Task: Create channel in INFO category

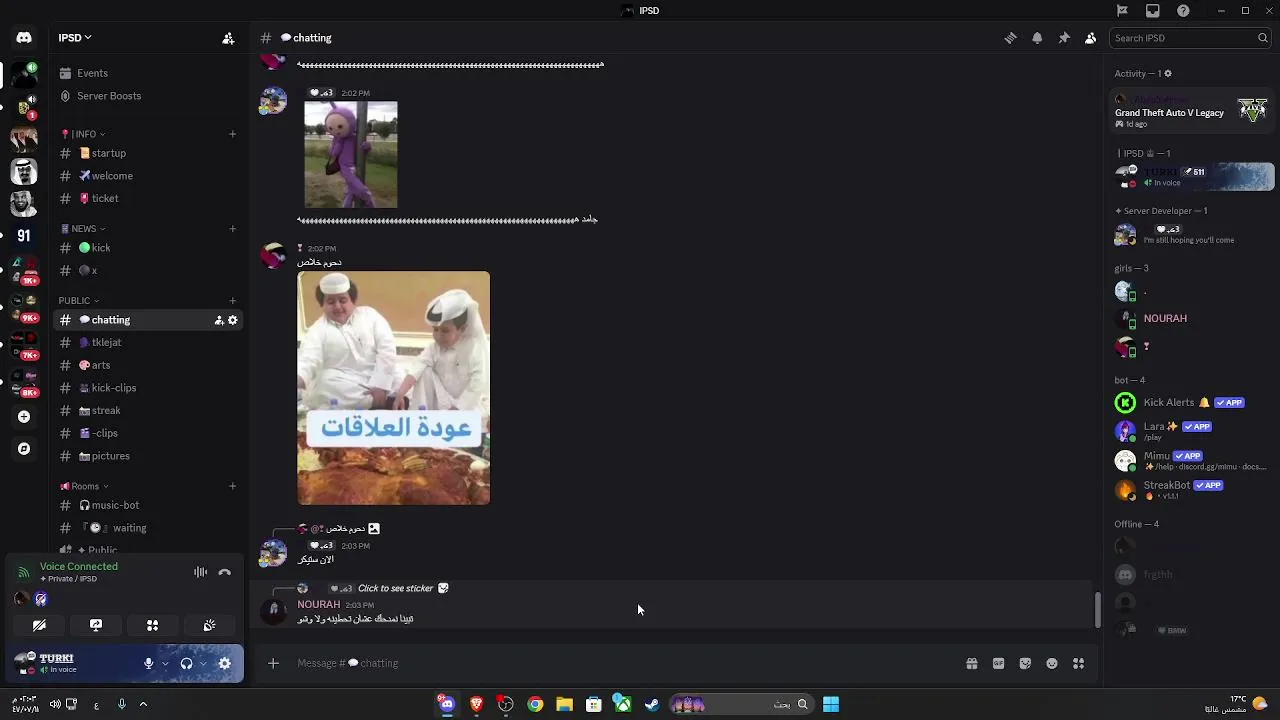Action: [x=232, y=134]
